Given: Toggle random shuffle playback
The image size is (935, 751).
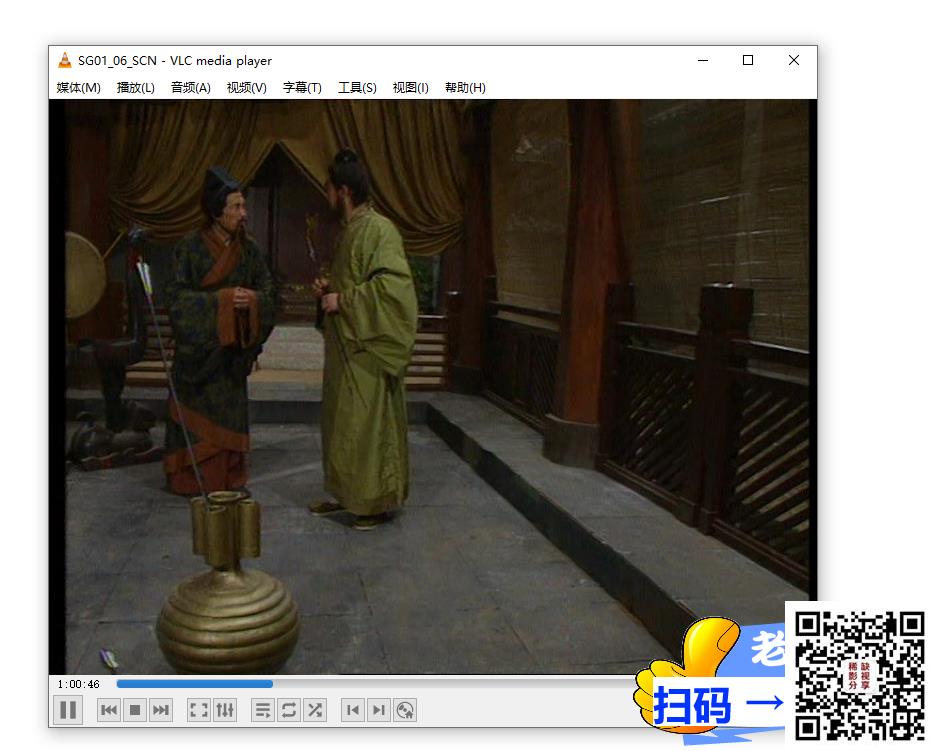Looking at the screenshot, I should tap(315, 710).
